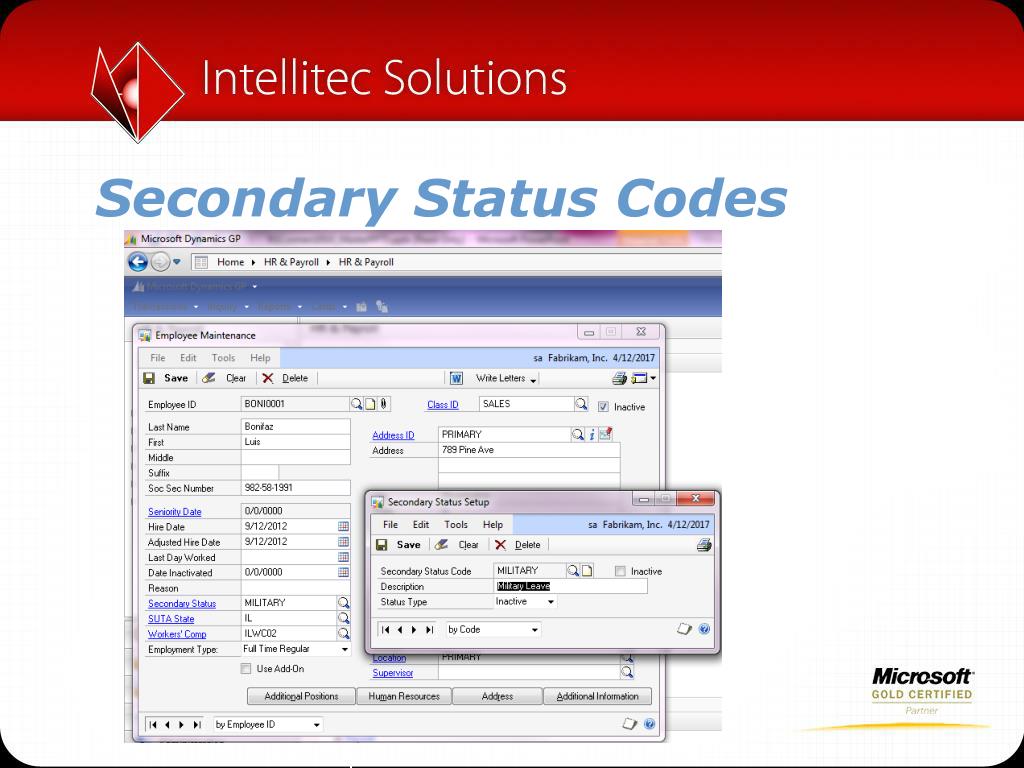Open the Help menu in Employee Maintenance
1024x768 pixels.
pyautogui.click(x=260, y=358)
